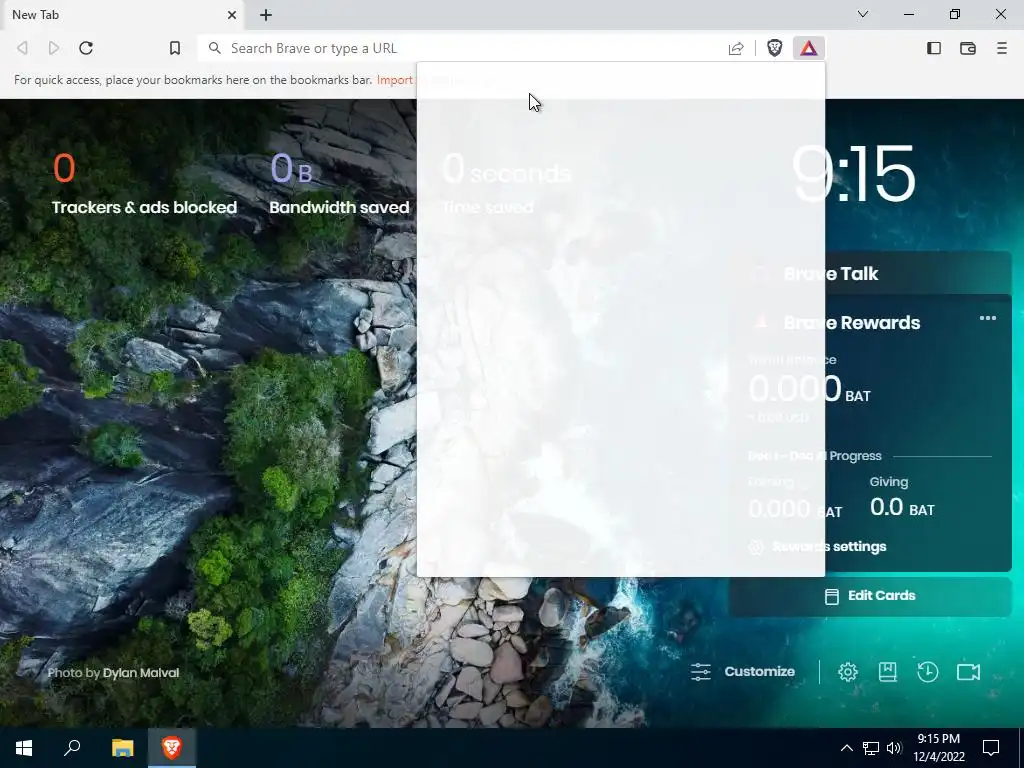Open settings gear icon on new tab page
The height and width of the screenshot is (768, 1024).
coord(848,672)
